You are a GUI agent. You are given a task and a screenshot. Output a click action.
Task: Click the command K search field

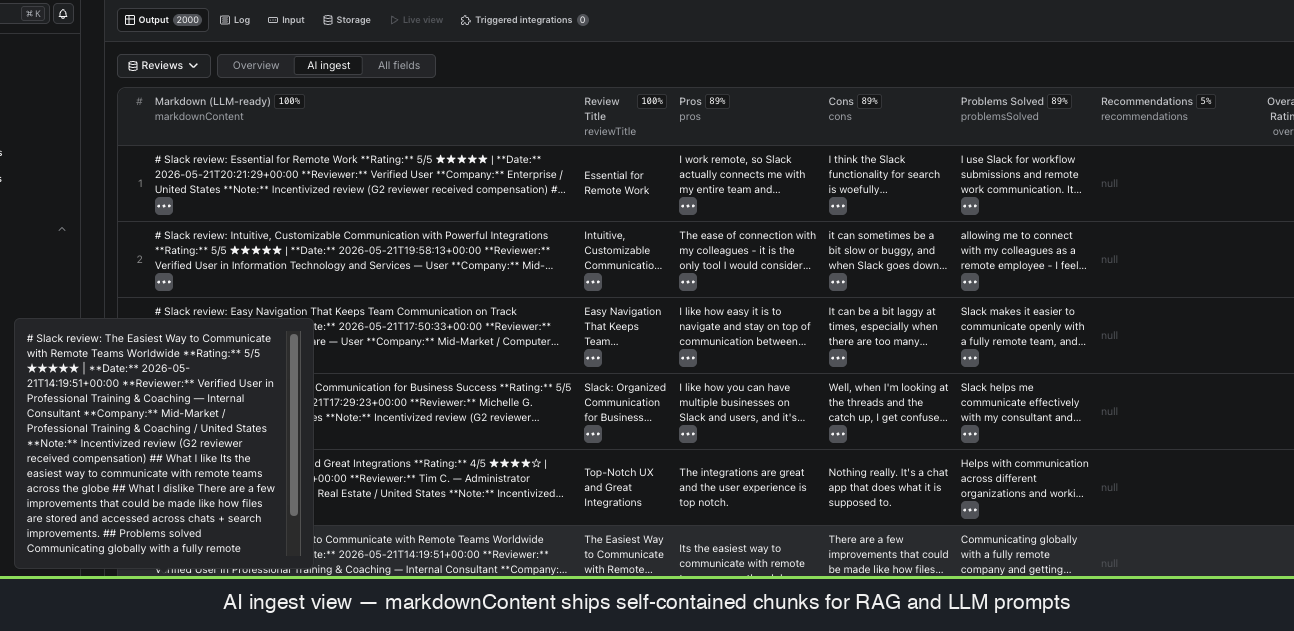click(23, 14)
